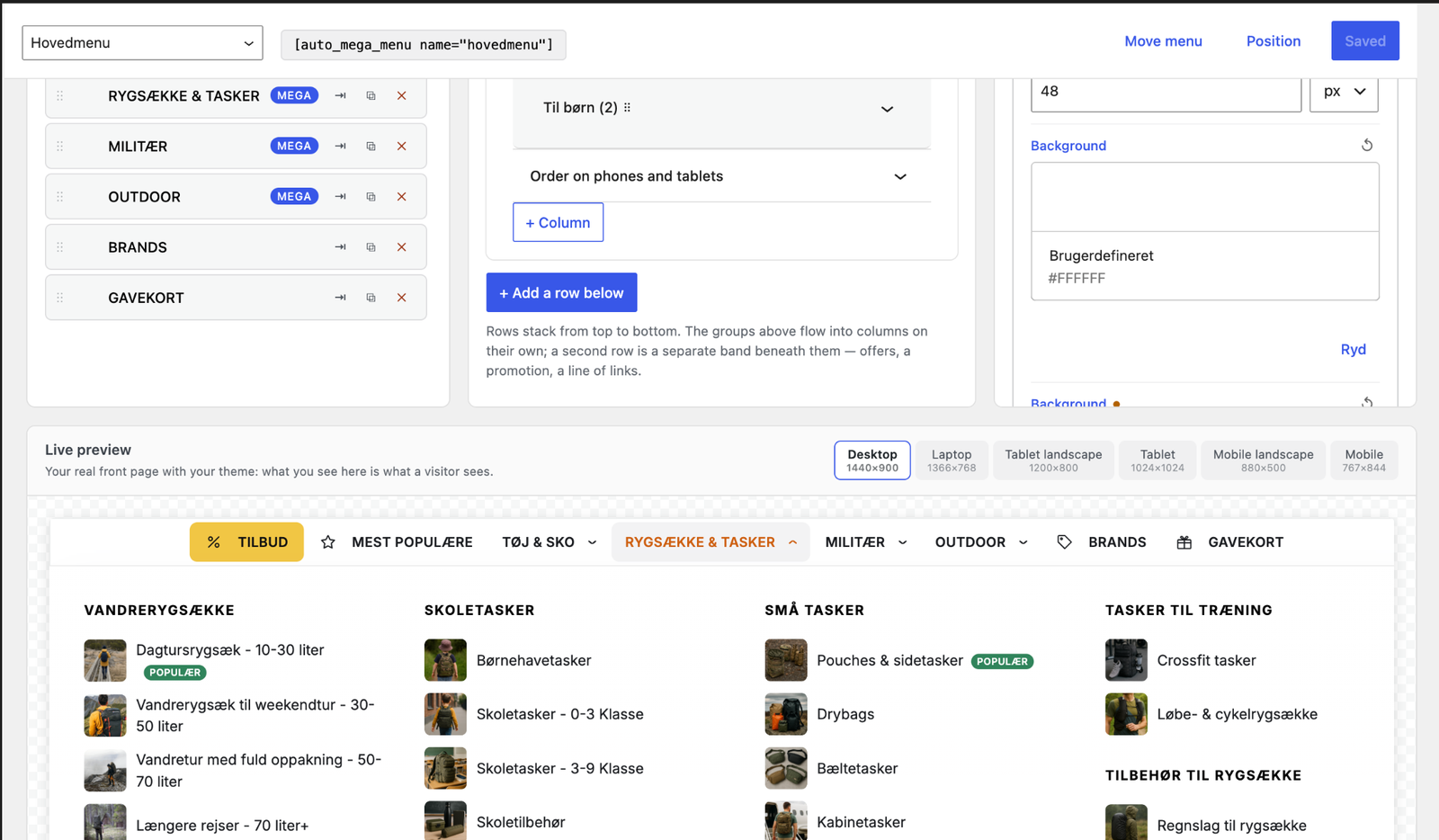Expand MILITÆR in the preview navigation
Screen dimensions: 1439x840
pos(902,542)
